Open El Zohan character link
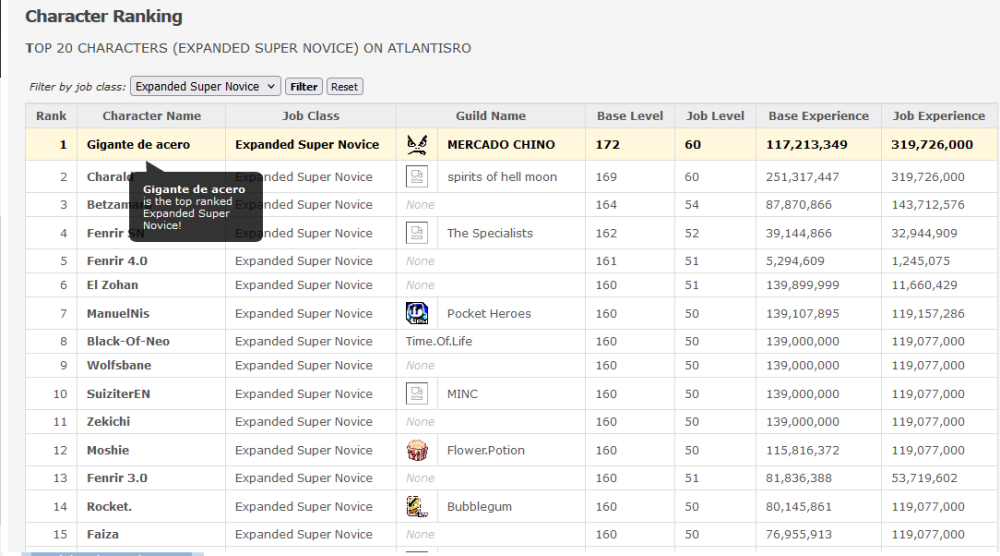The height and width of the screenshot is (556, 1000). (x=114, y=285)
